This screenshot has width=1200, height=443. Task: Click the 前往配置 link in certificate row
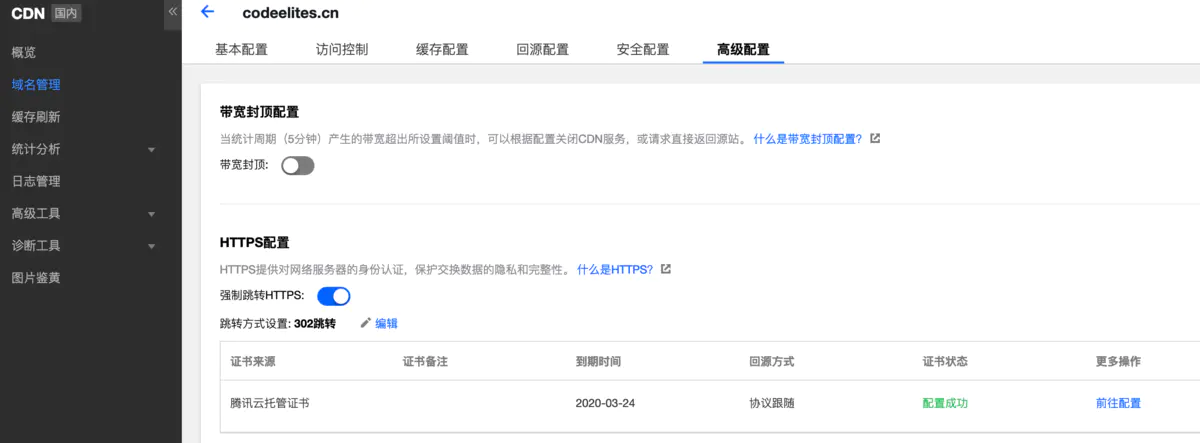pyautogui.click(x=1118, y=403)
